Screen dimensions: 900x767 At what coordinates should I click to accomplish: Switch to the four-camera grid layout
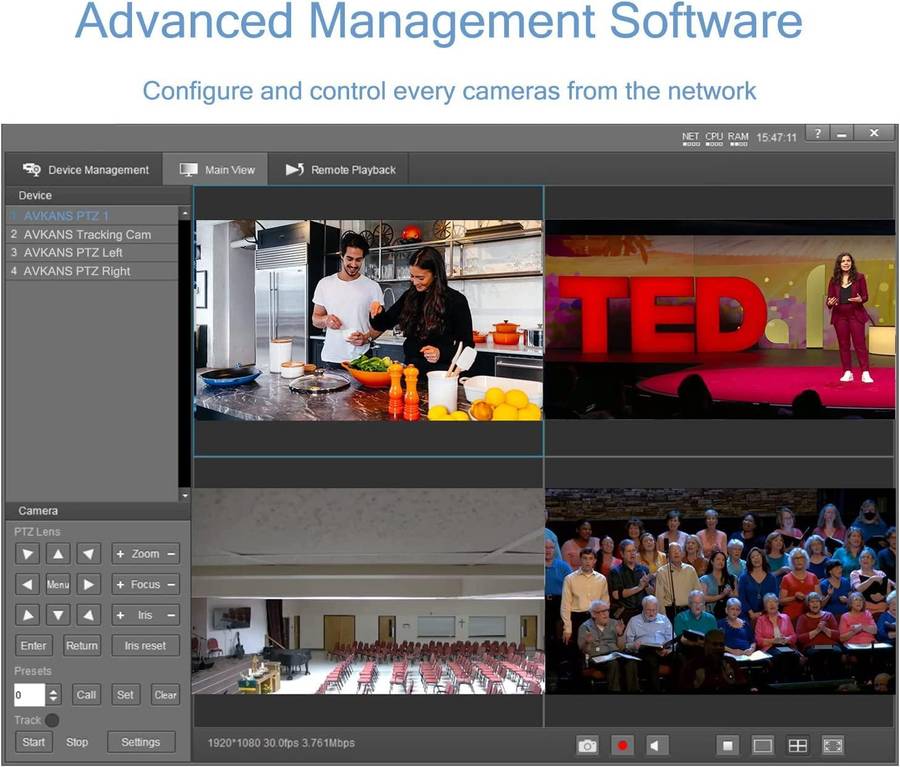pyautogui.click(x=797, y=745)
